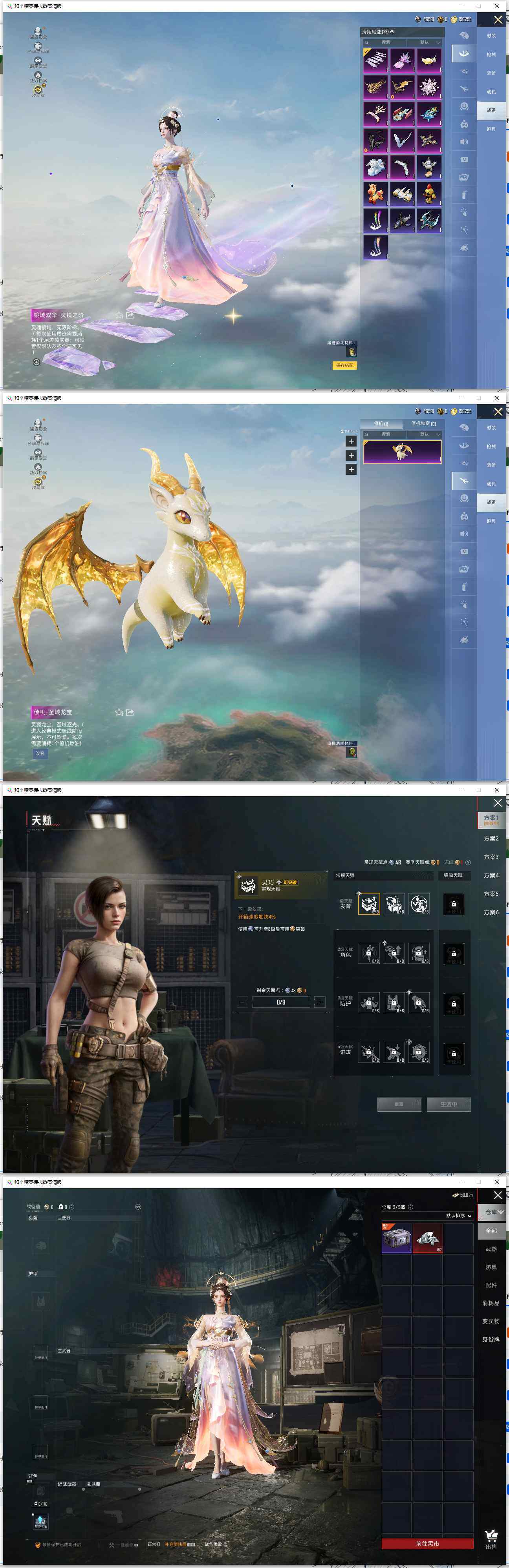Viewport: 509px width, 1568px height.
Task: Switch to 时装 tab in the 滑翔尾迹 window
Action: click(x=491, y=36)
